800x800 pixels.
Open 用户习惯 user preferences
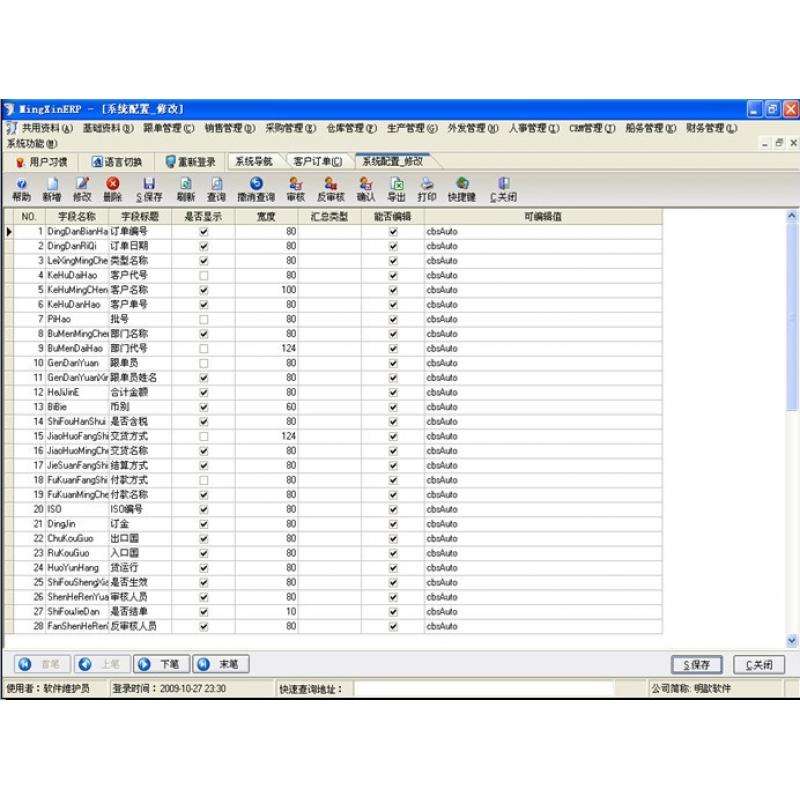[42, 162]
